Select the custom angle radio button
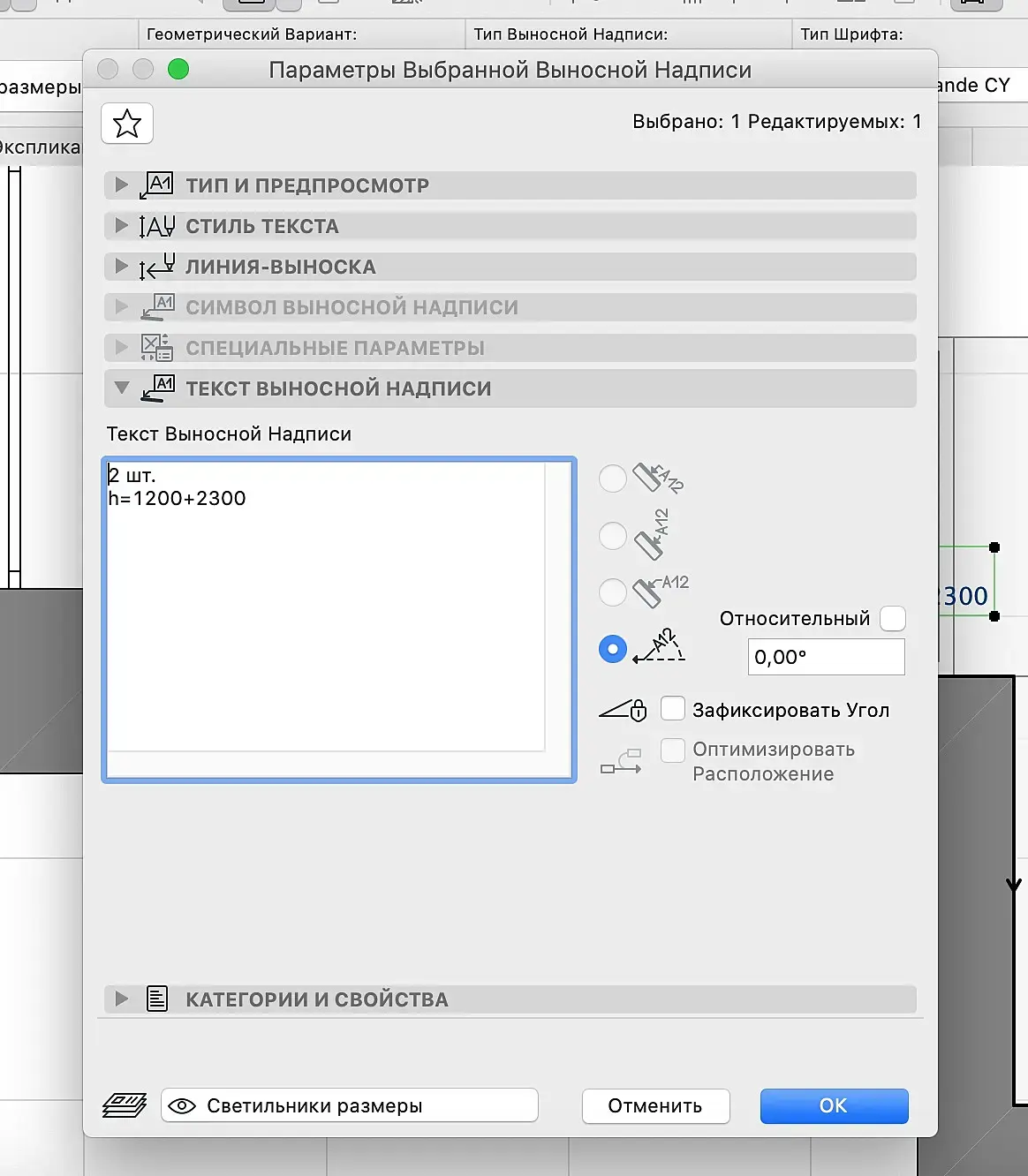The width and height of the screenshot is (1028, 1176). coord(613,649)
